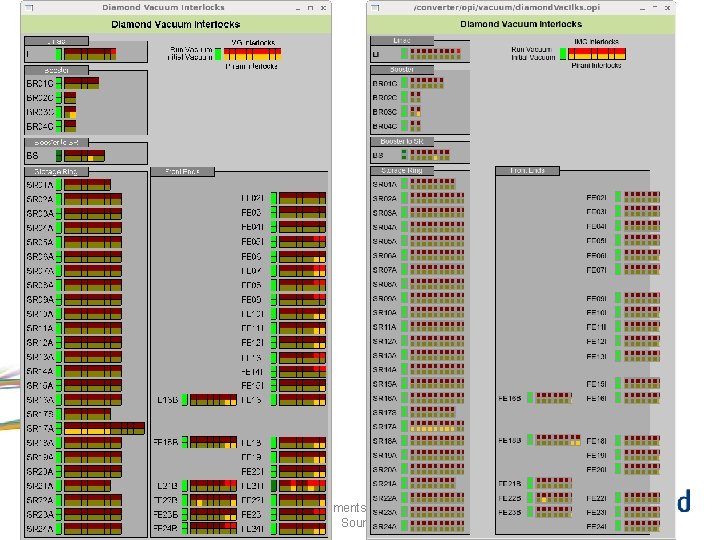Select Storage Ring group header in right window
The image size is (720, 540).
tap(402, 170)
